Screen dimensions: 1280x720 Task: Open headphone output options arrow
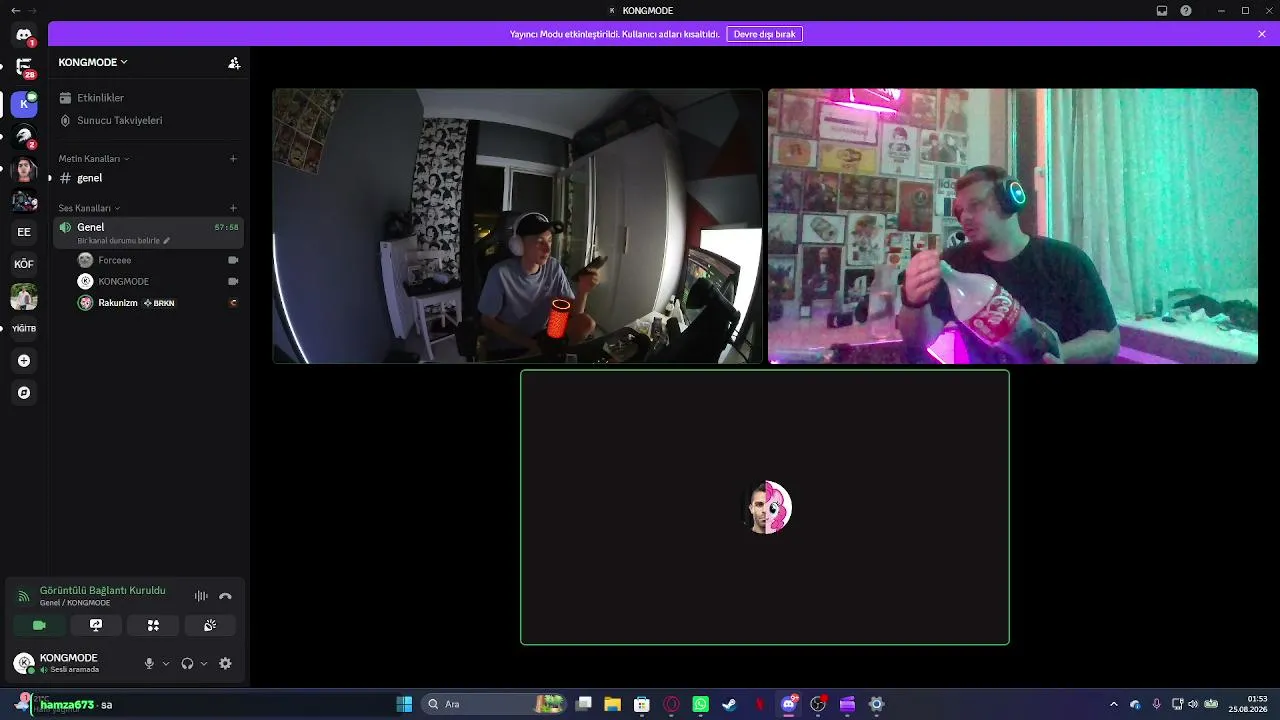click(x=204, y=663)
